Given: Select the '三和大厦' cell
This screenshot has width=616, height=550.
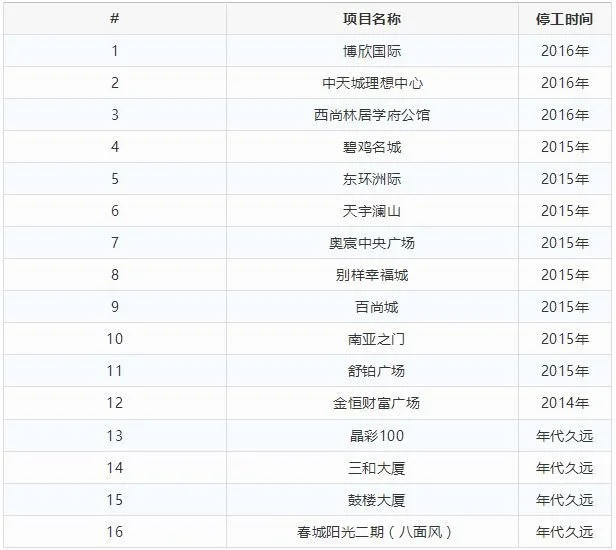Looking at the screenshot, I should point(372,468).
